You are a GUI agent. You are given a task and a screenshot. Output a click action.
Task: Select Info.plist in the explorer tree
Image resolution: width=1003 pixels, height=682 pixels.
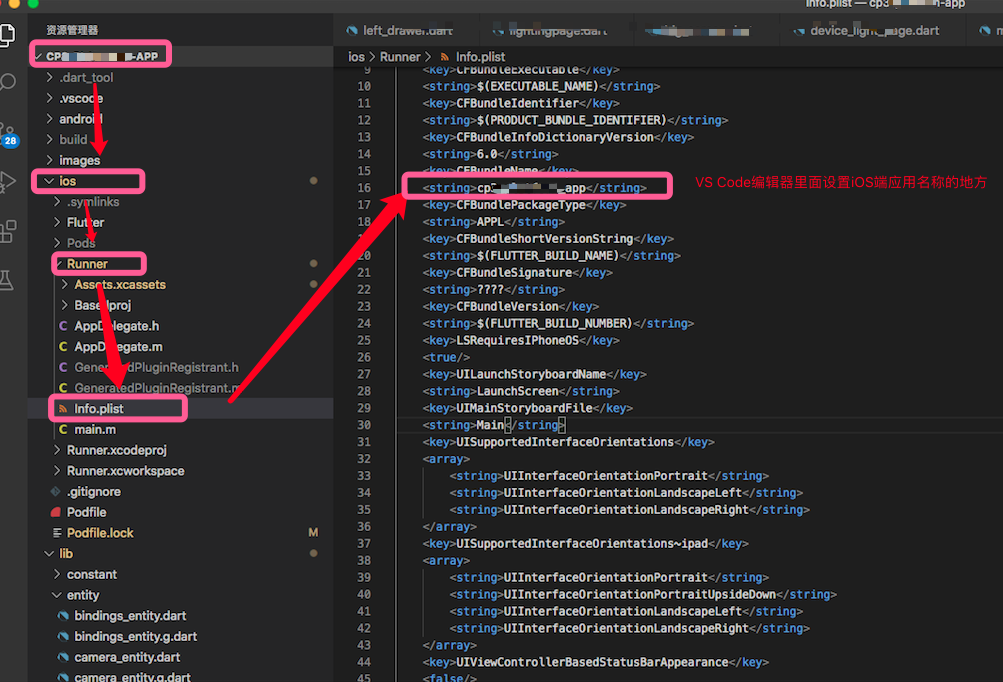[99, 408]
